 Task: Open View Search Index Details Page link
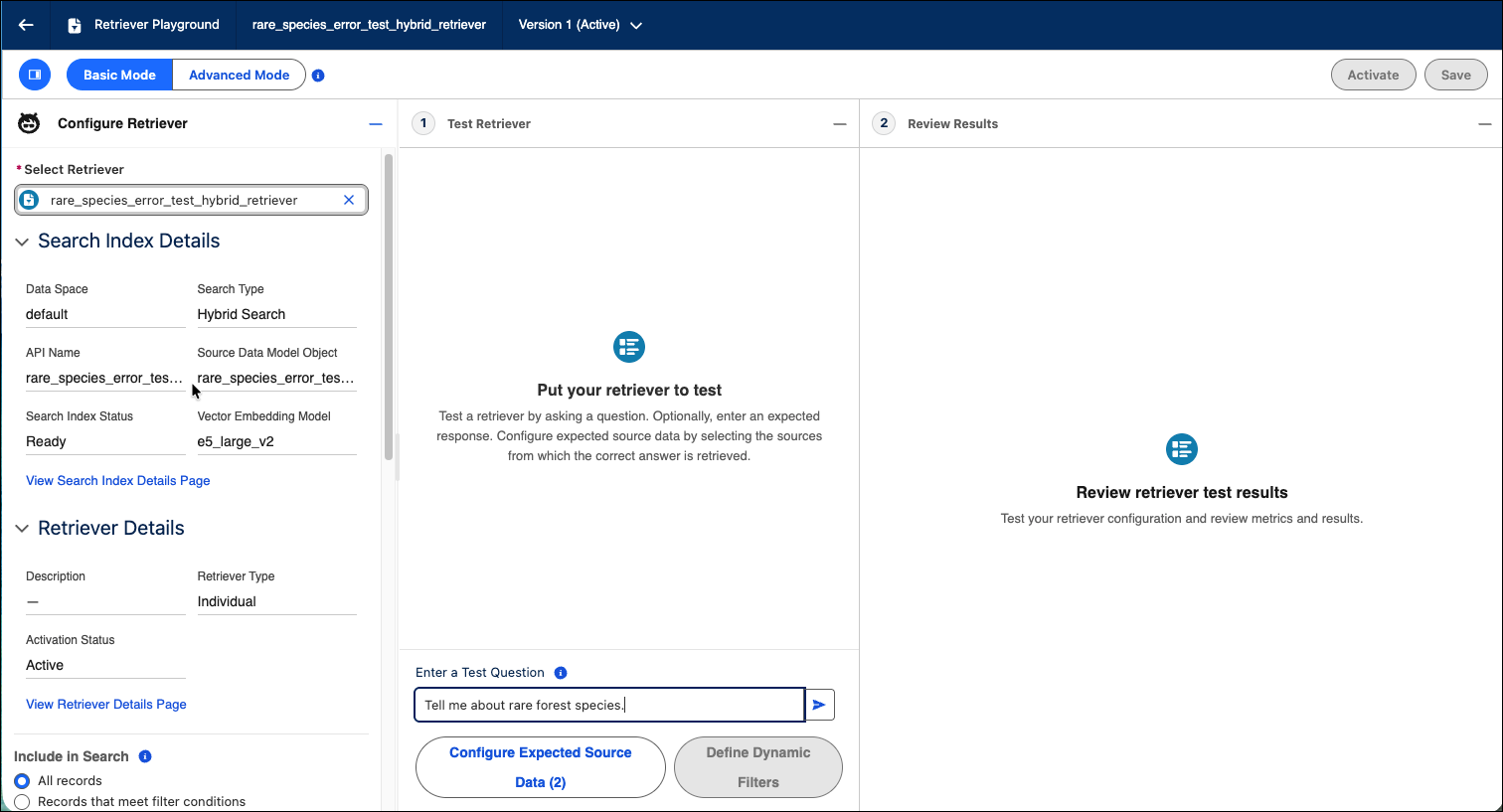[x=118, y=481]
